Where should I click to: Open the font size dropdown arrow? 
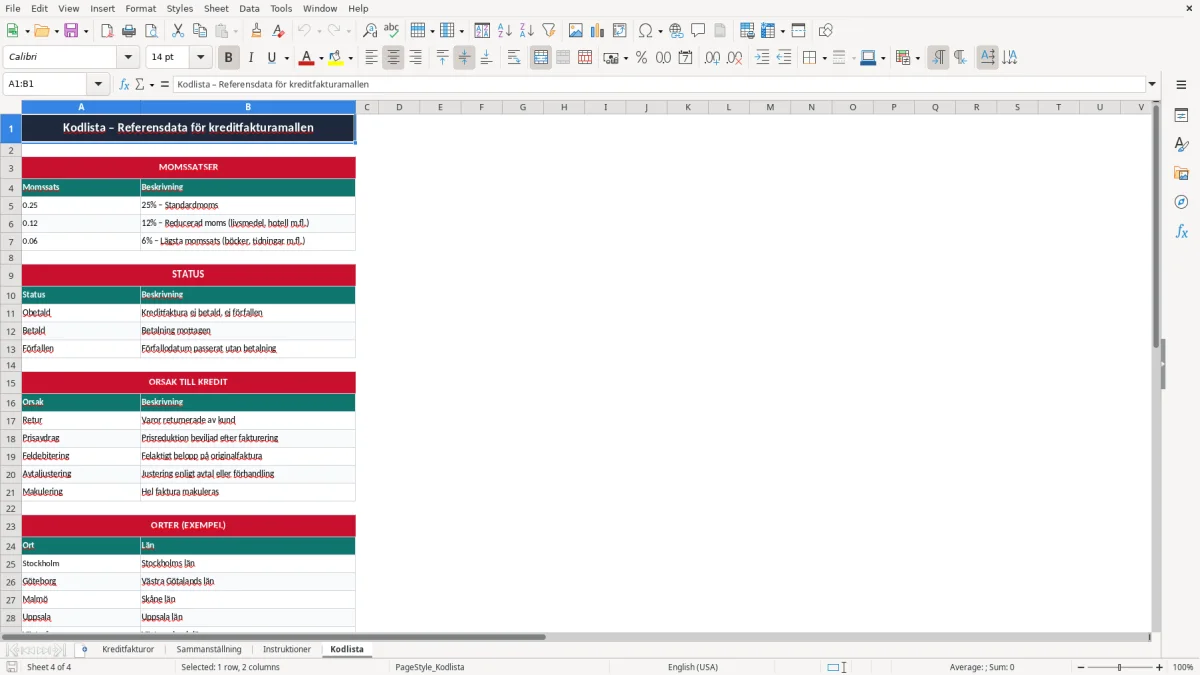click(200, 58)
